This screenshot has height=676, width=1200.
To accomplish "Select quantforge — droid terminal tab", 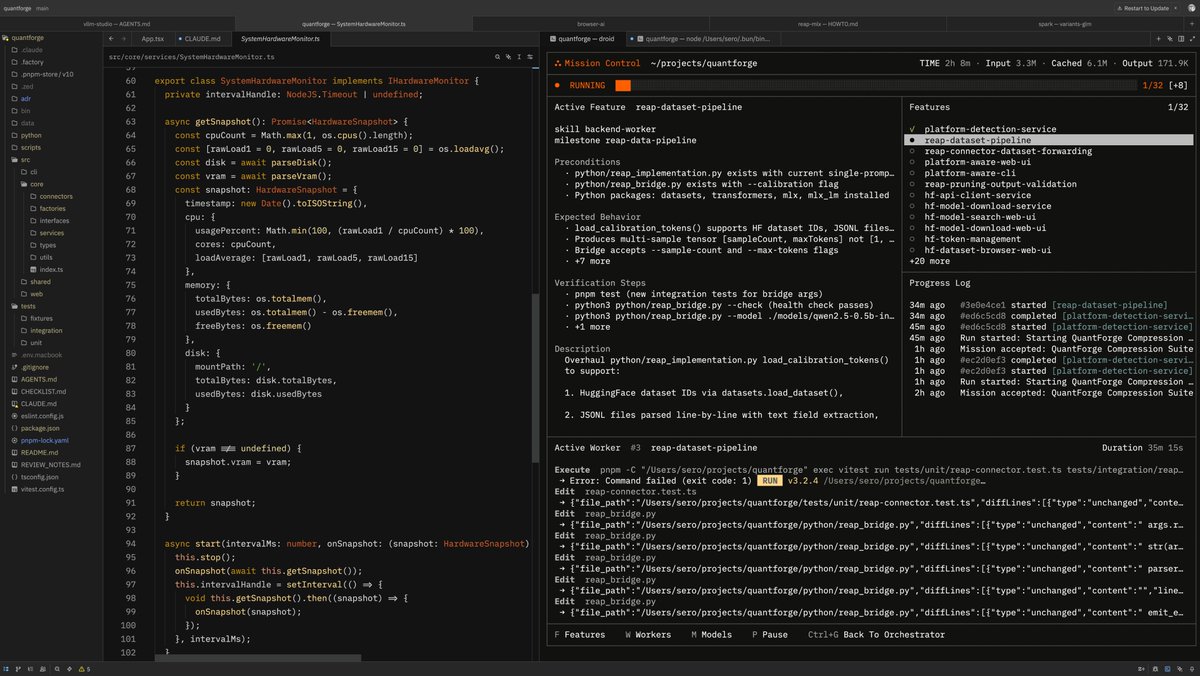I will [585, 39].
